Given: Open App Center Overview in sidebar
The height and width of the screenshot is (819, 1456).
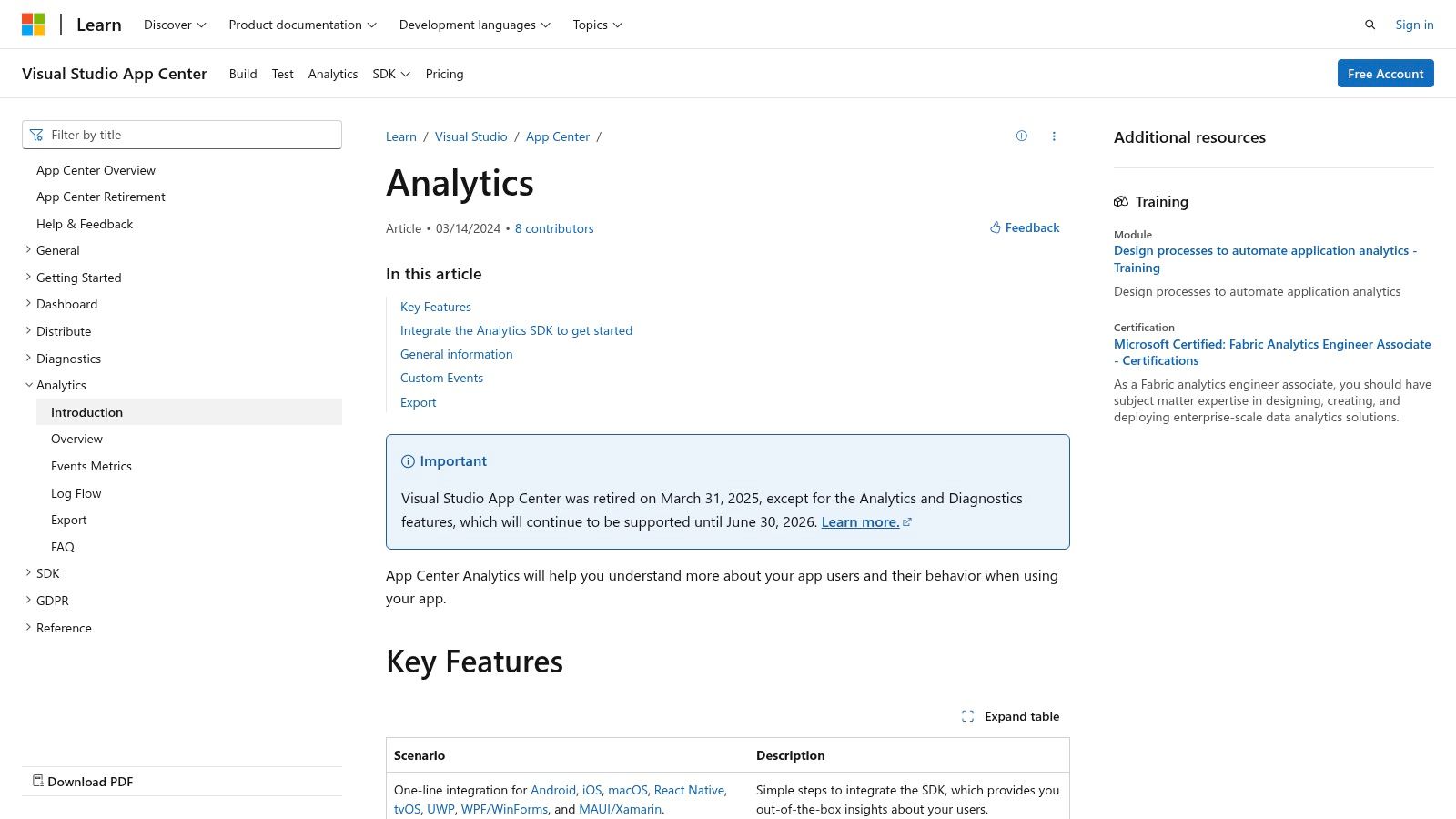Looking at the screenshot, I should (x=96, y=170).
